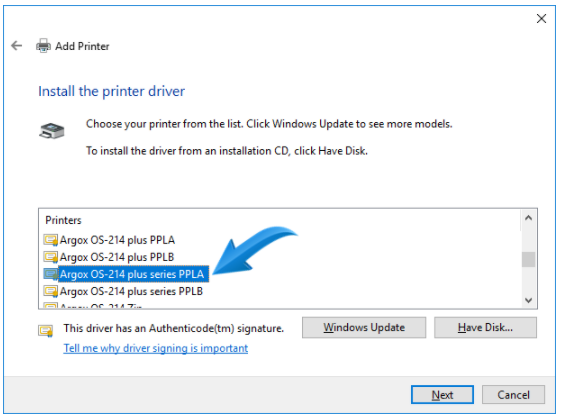Image resolution: width=561 pixels, height=418 pixels.
Task: Click the printer list up arrow
Action: pos(528,218)
